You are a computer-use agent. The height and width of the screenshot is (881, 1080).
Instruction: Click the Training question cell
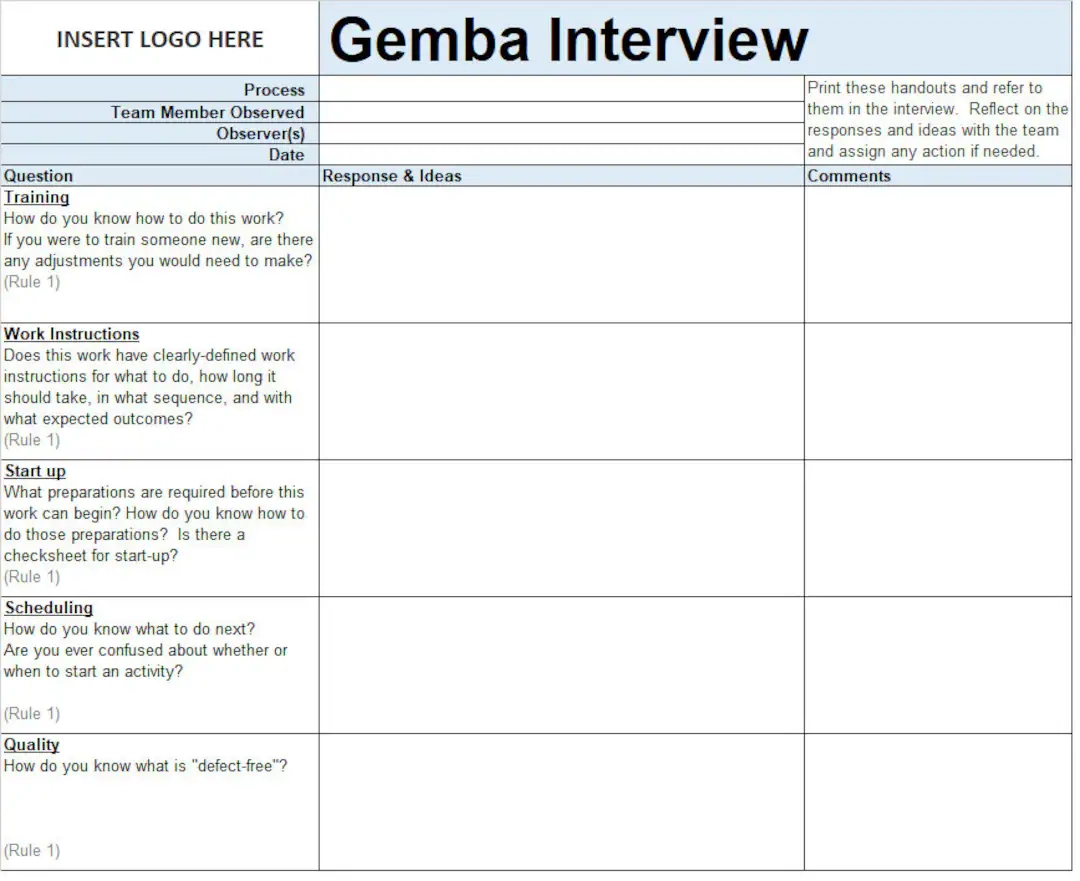[160, 254]
